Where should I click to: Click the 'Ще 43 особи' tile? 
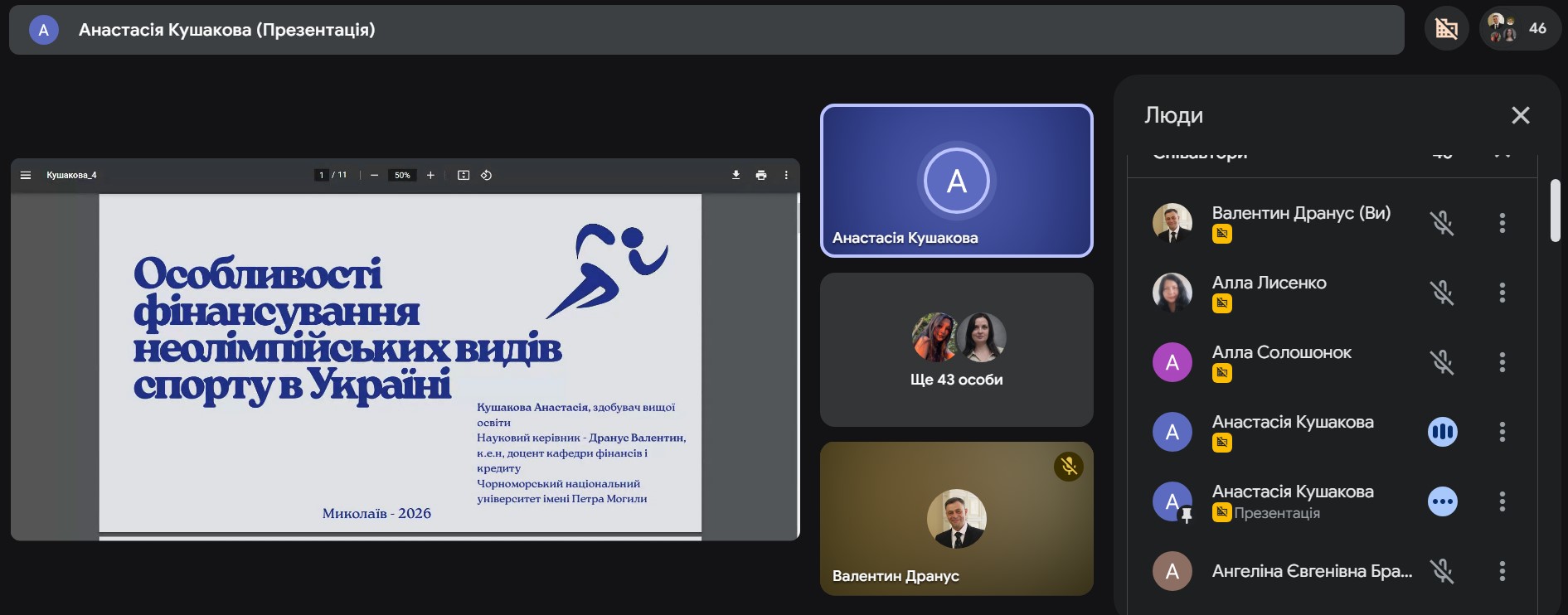[x=956, y=350]
